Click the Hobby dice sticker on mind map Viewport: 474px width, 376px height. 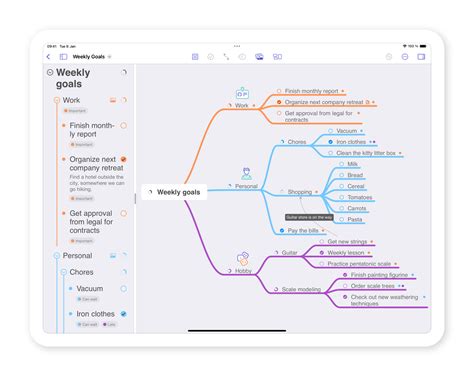243,259
